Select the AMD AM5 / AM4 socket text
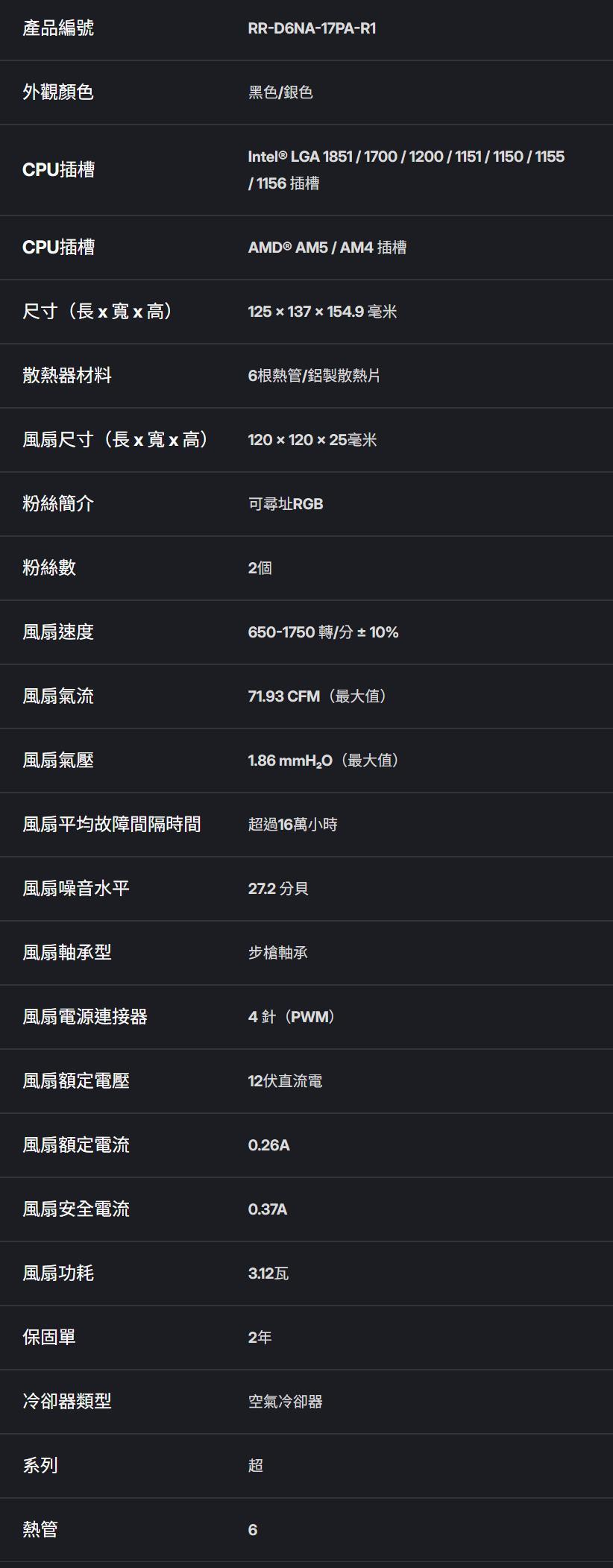 tap(327, 248)
